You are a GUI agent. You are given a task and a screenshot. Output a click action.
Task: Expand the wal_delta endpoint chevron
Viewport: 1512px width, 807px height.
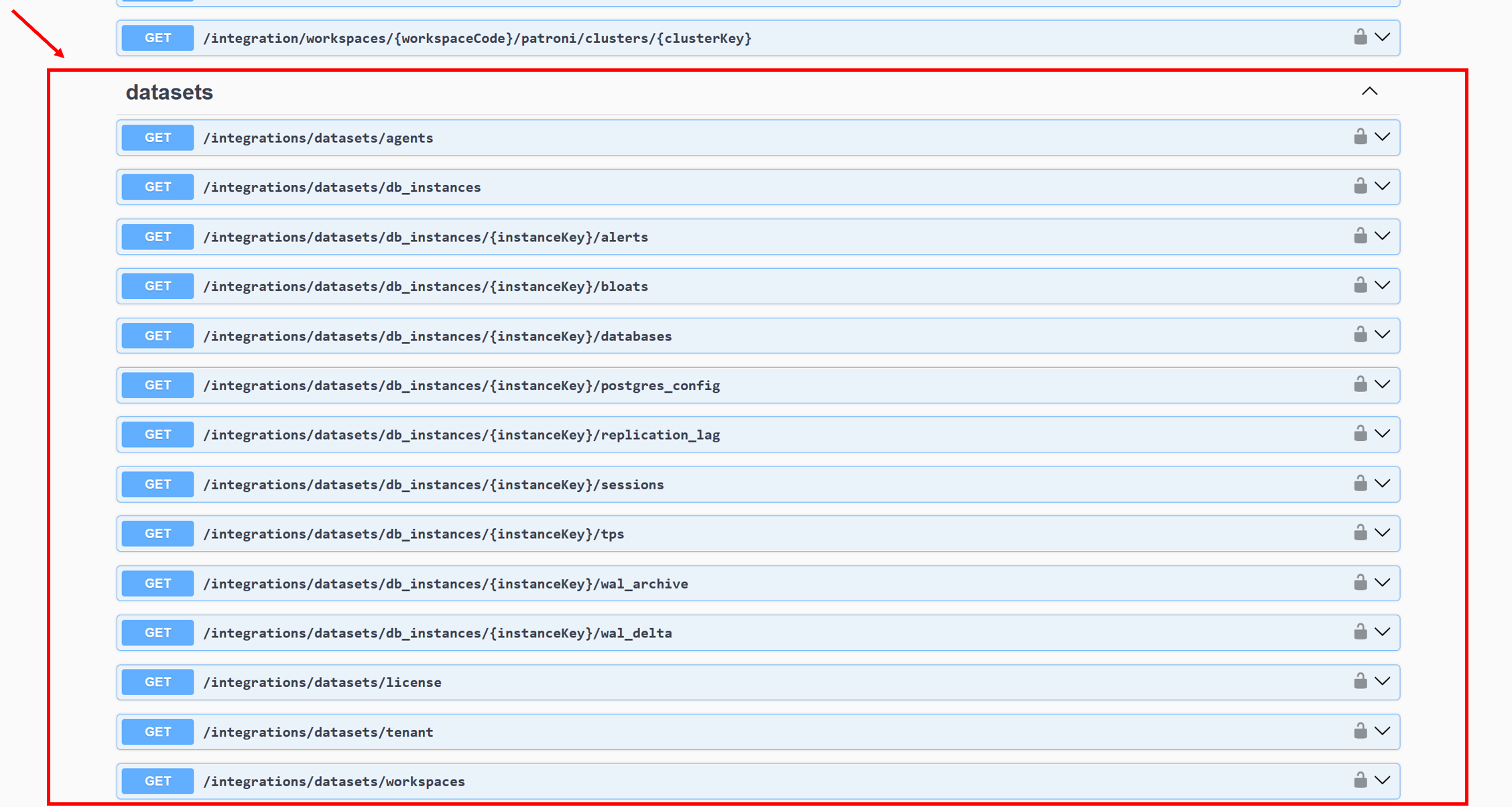[x=1382, y=632]
